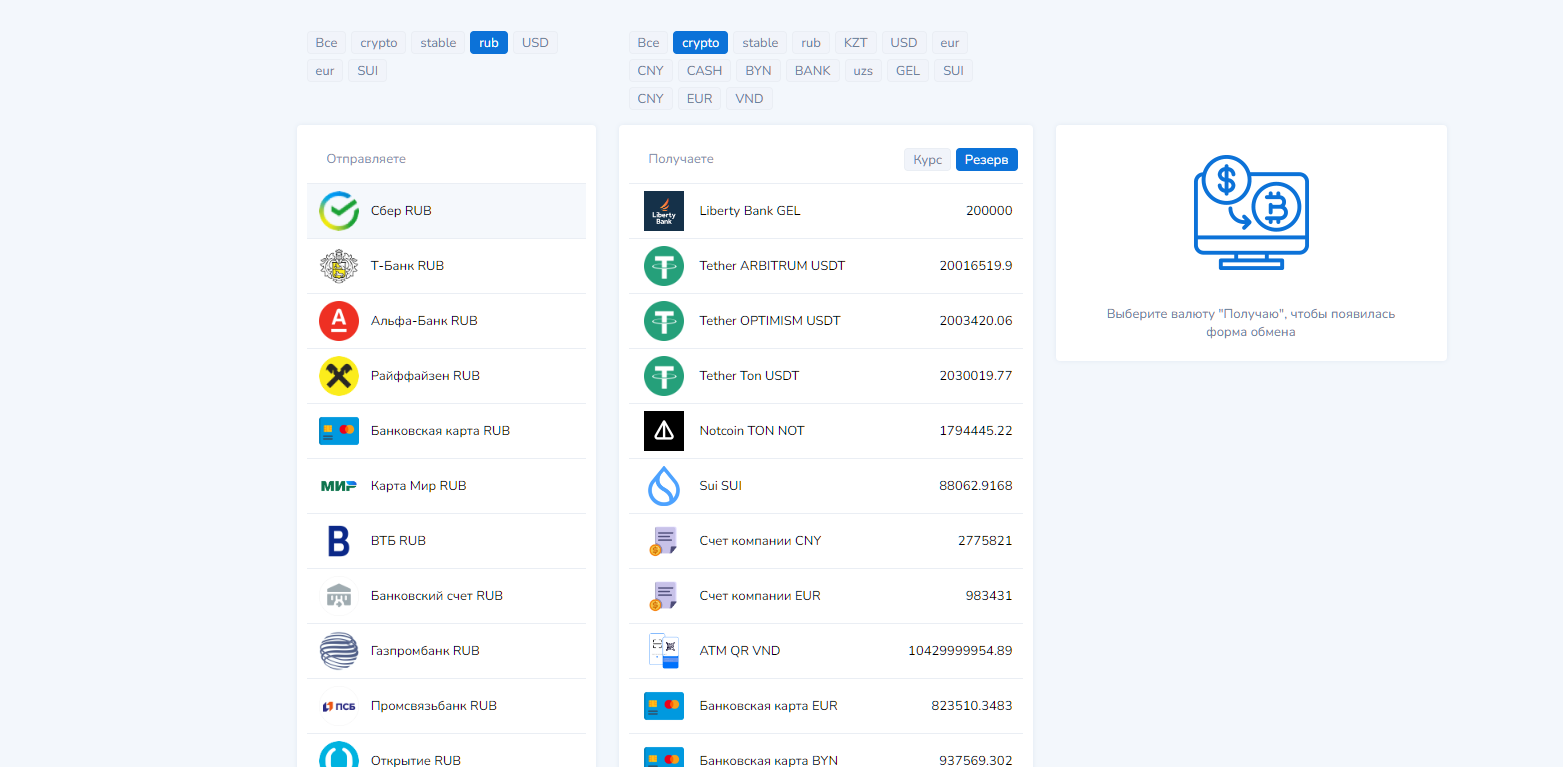Select the eur filter in send filters
This screenshot has width=1563, height=767.
pos(325,70)
